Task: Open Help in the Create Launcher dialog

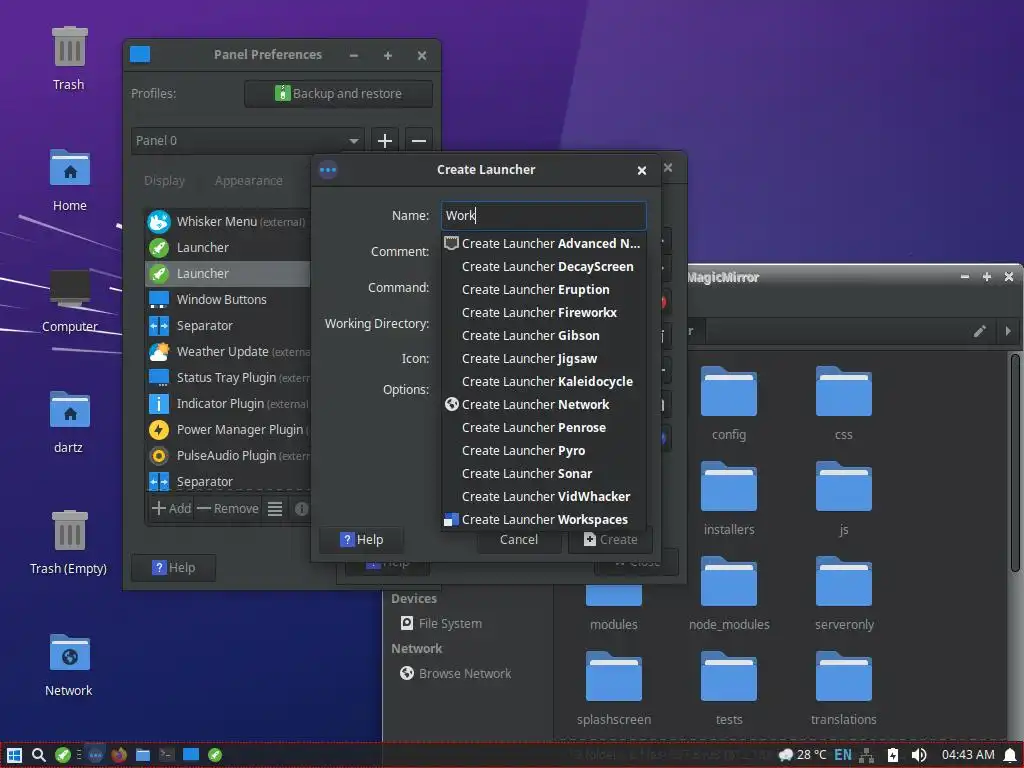Action: (x=361, y=539)
